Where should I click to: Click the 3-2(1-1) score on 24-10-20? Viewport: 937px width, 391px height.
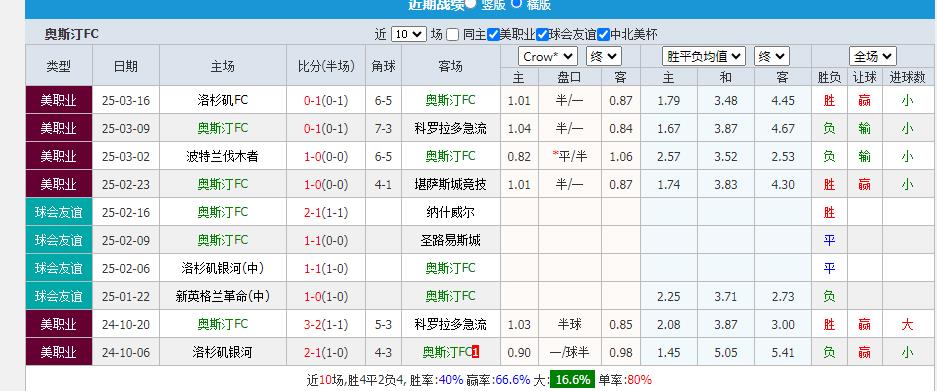tap(326, 325)
